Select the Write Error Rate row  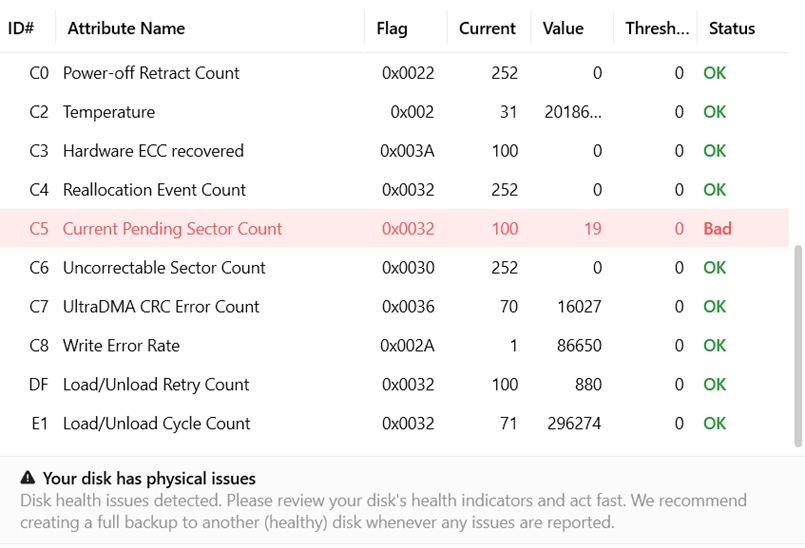394,345
